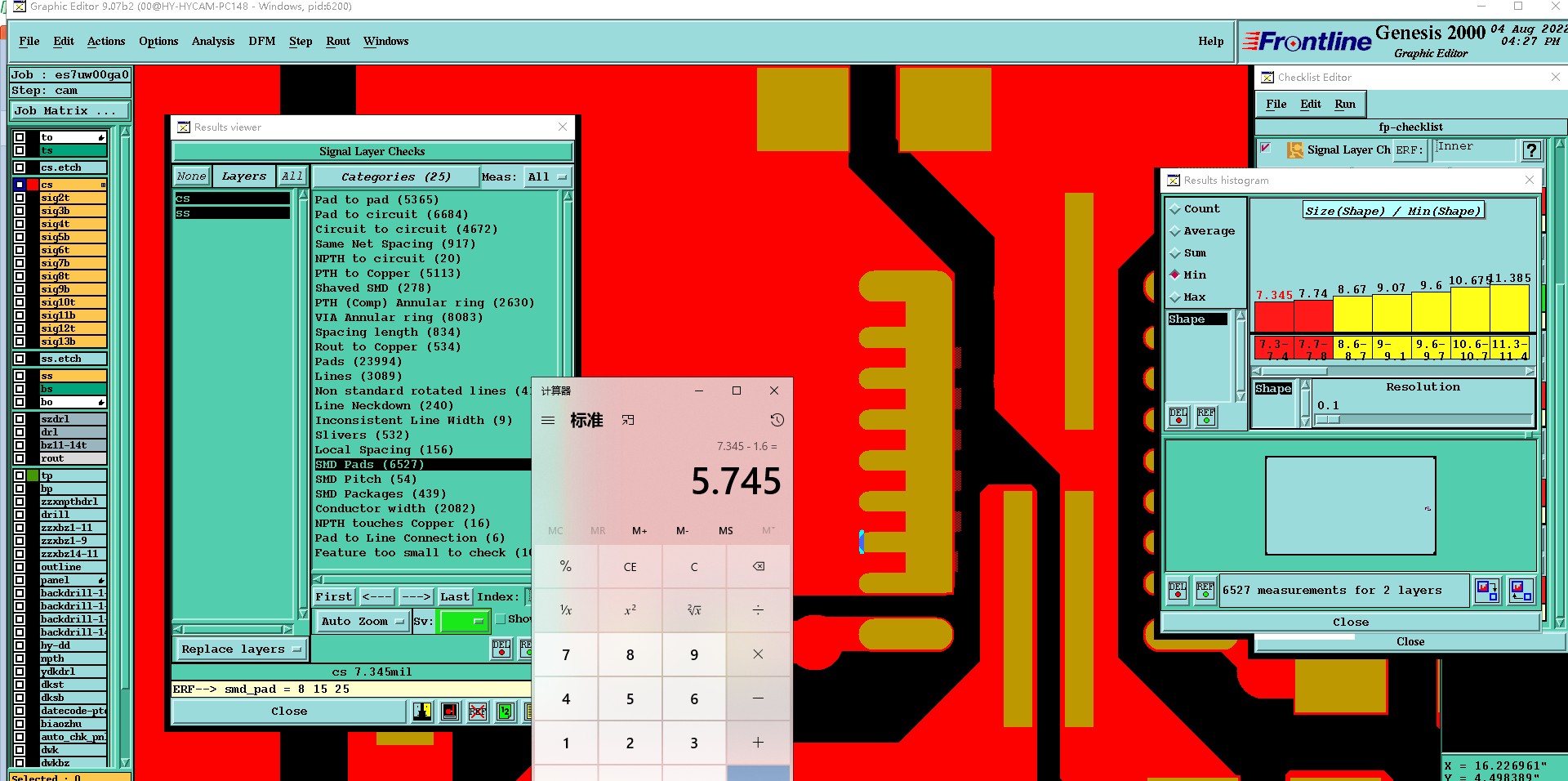Open the Windows menu
Screen dimensions: 1568x781
point(385,41)
